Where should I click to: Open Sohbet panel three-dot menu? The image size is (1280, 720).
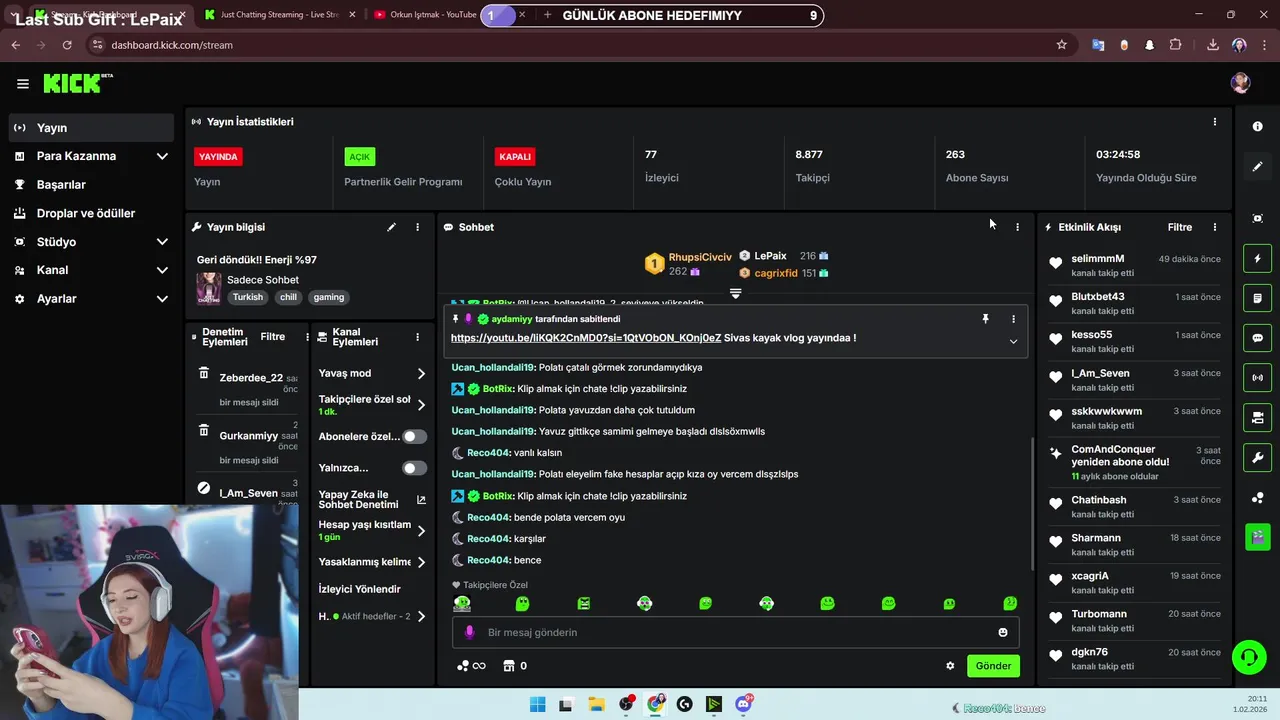(x=1017, y=227)
